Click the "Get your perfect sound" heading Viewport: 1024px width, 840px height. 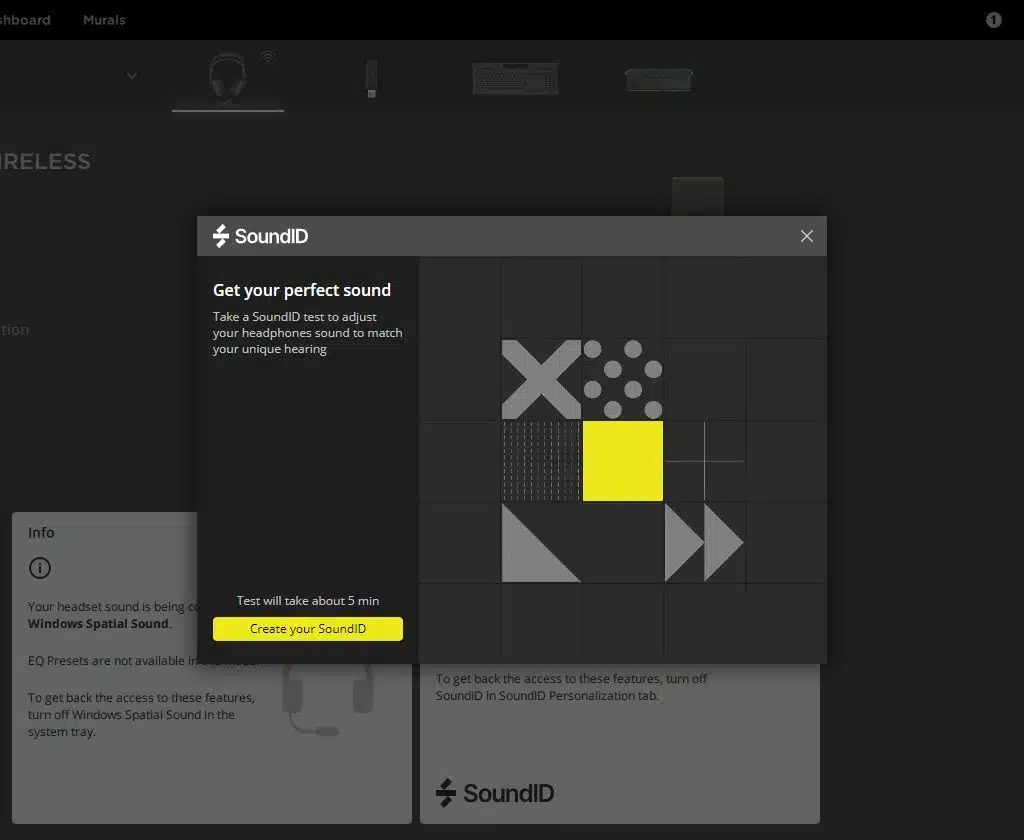coord(302,290)
